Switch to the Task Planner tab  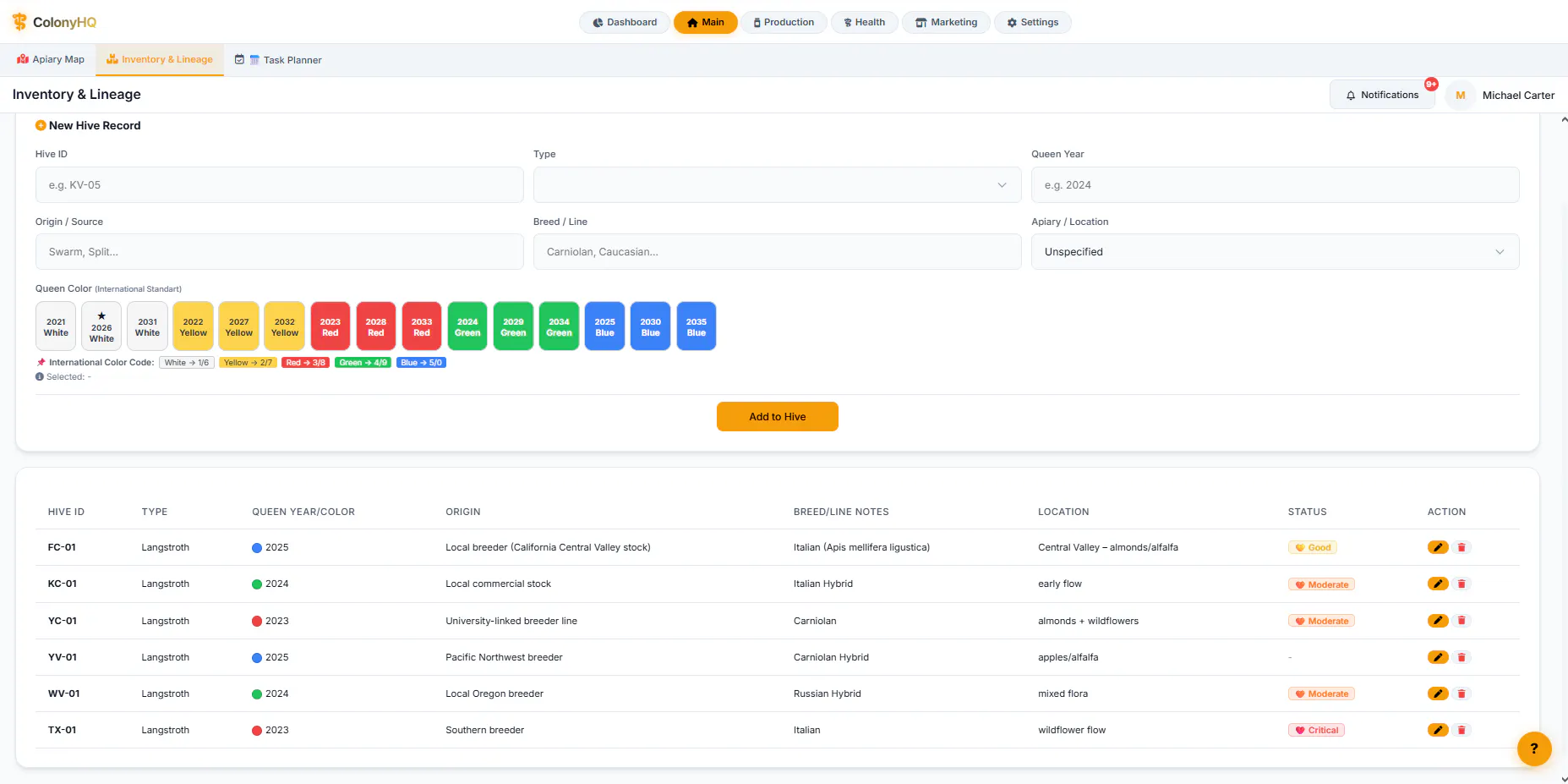[x=278, y=60]
